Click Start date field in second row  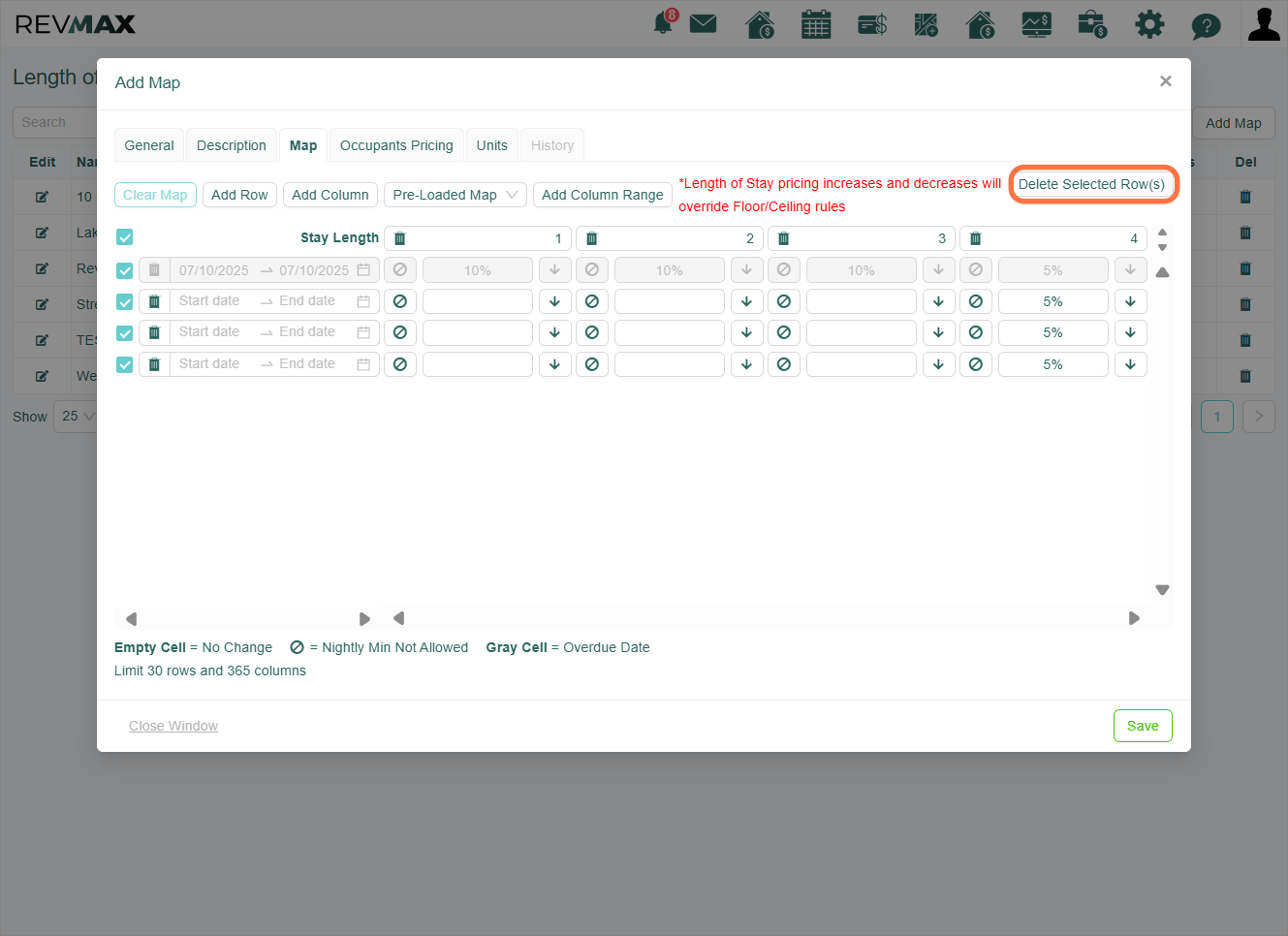click(209, 301)
